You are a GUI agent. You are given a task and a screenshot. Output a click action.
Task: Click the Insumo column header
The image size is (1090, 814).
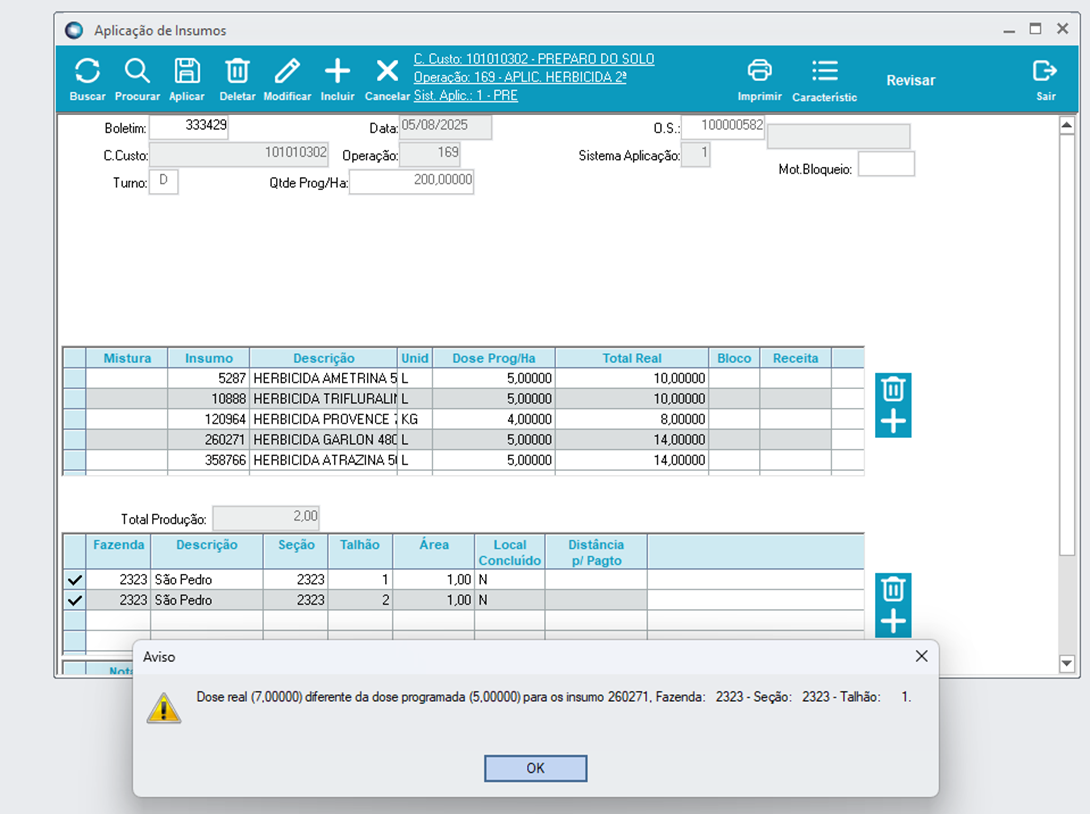(209, 358)
